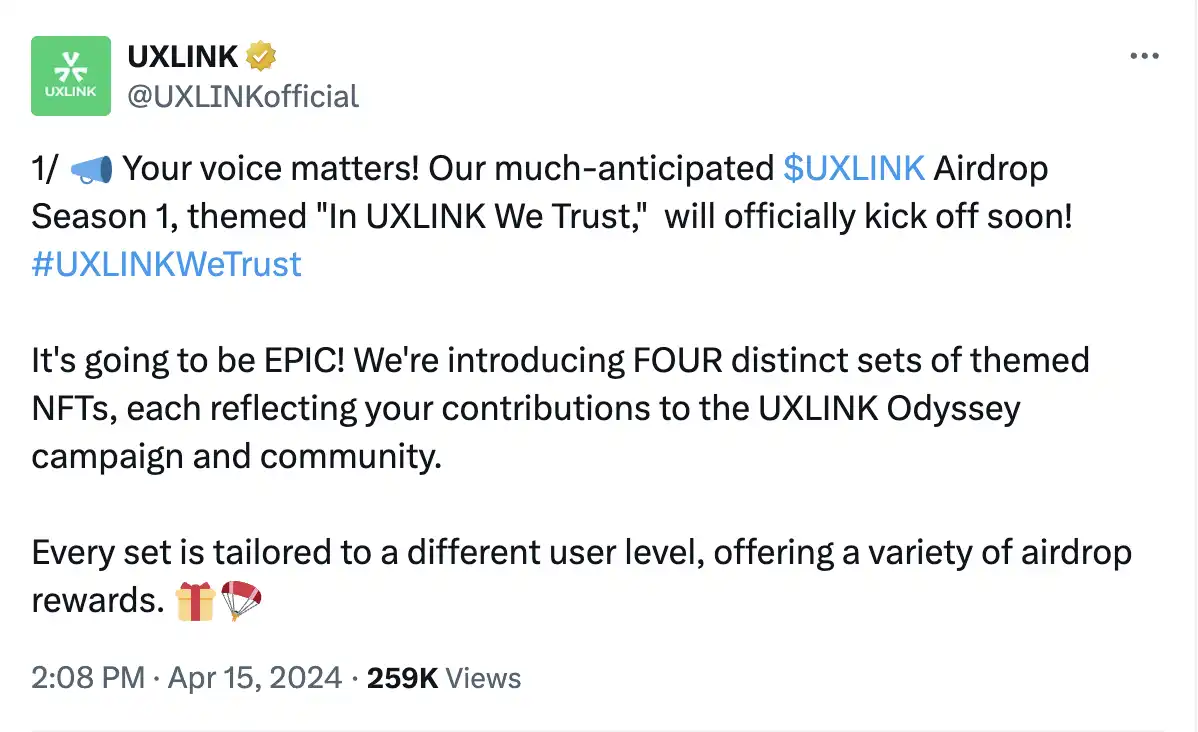Click the $UXLINK cashtag link
Viewport: 1198px width, 732px height.
(x=854, y=168)
